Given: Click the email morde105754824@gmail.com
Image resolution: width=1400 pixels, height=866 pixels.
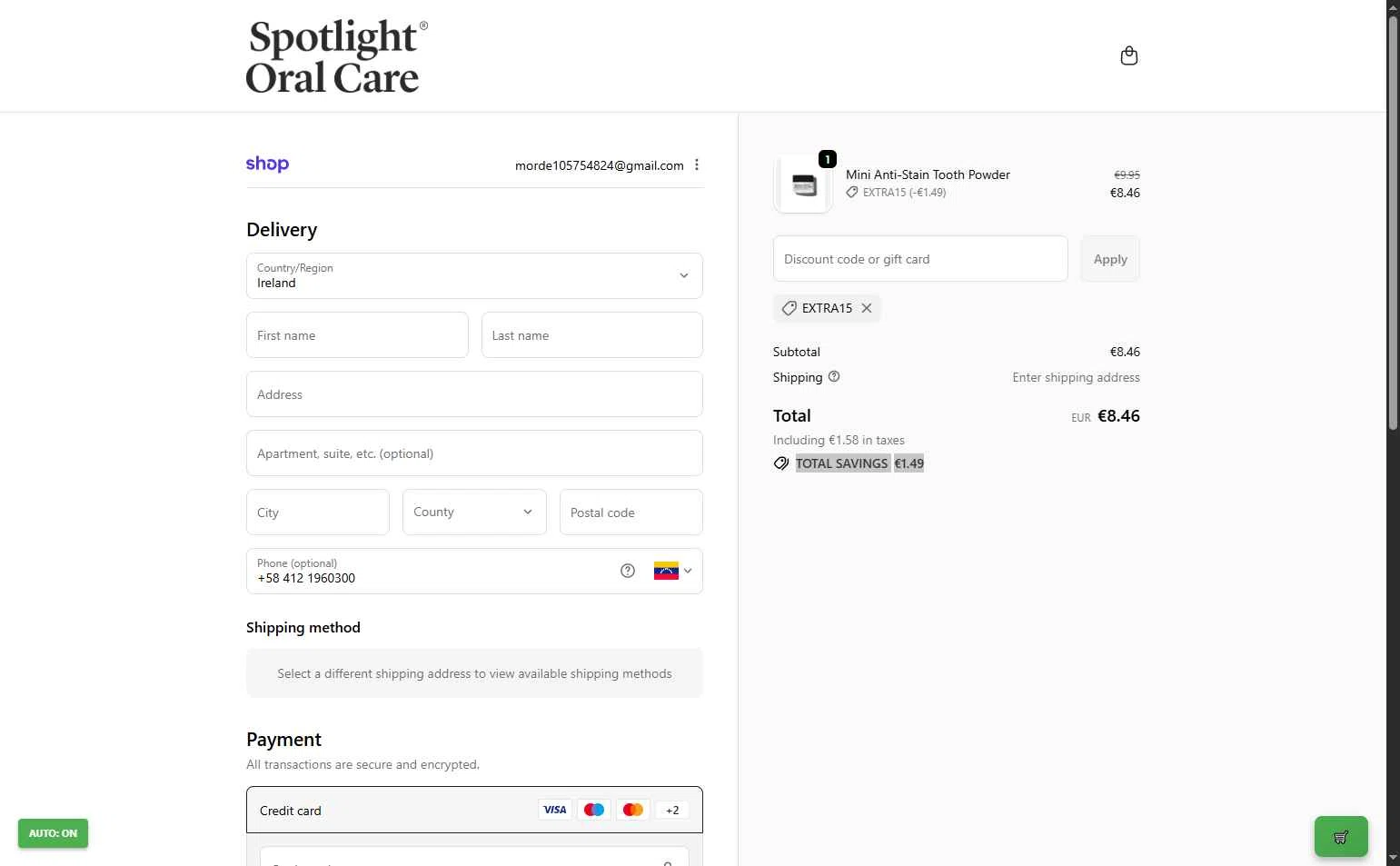Looking at the screenshot, I should pyautogui.click(x=600, y=165).
